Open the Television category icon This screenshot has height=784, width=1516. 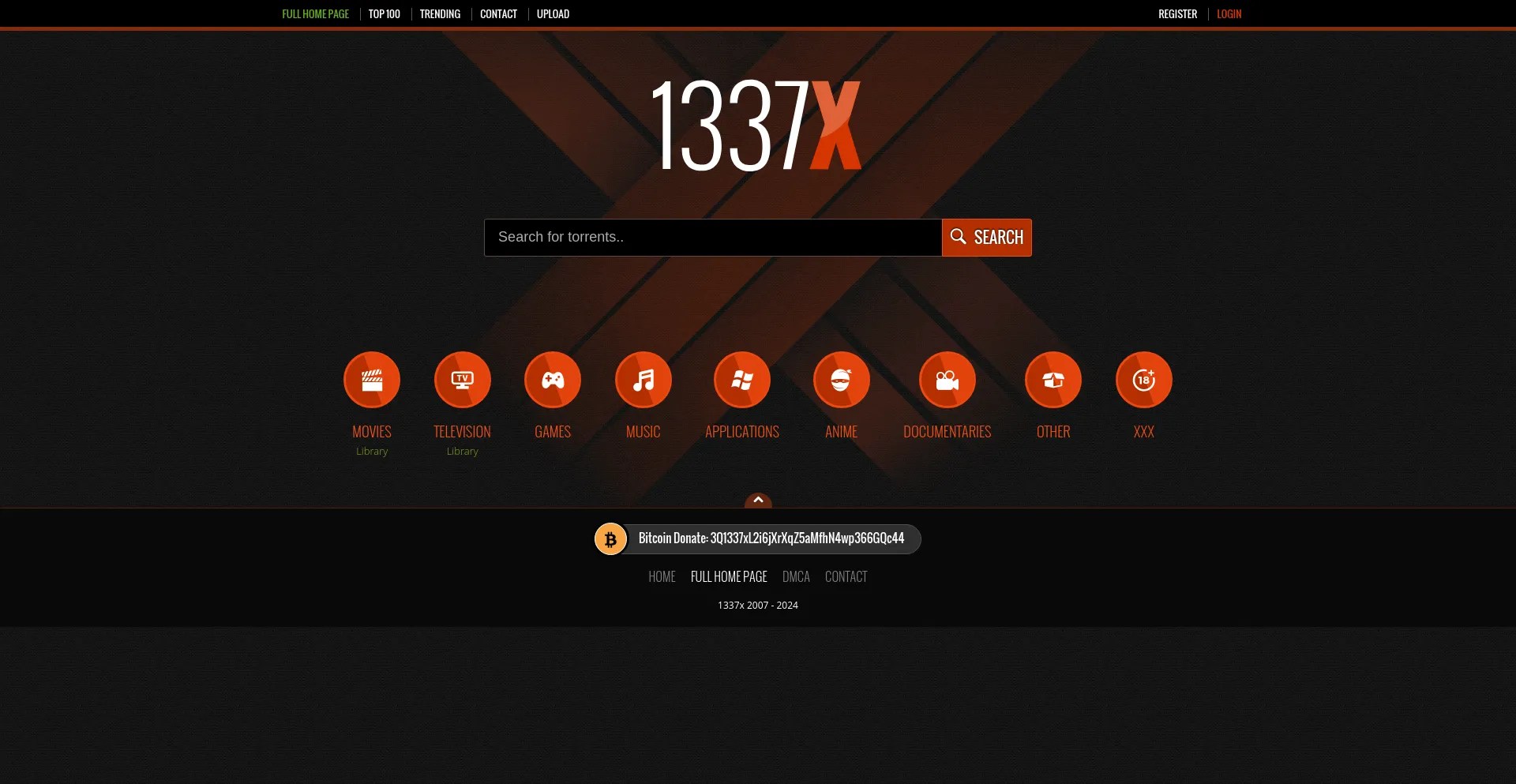pyautogui.click(x=463, y=380)
